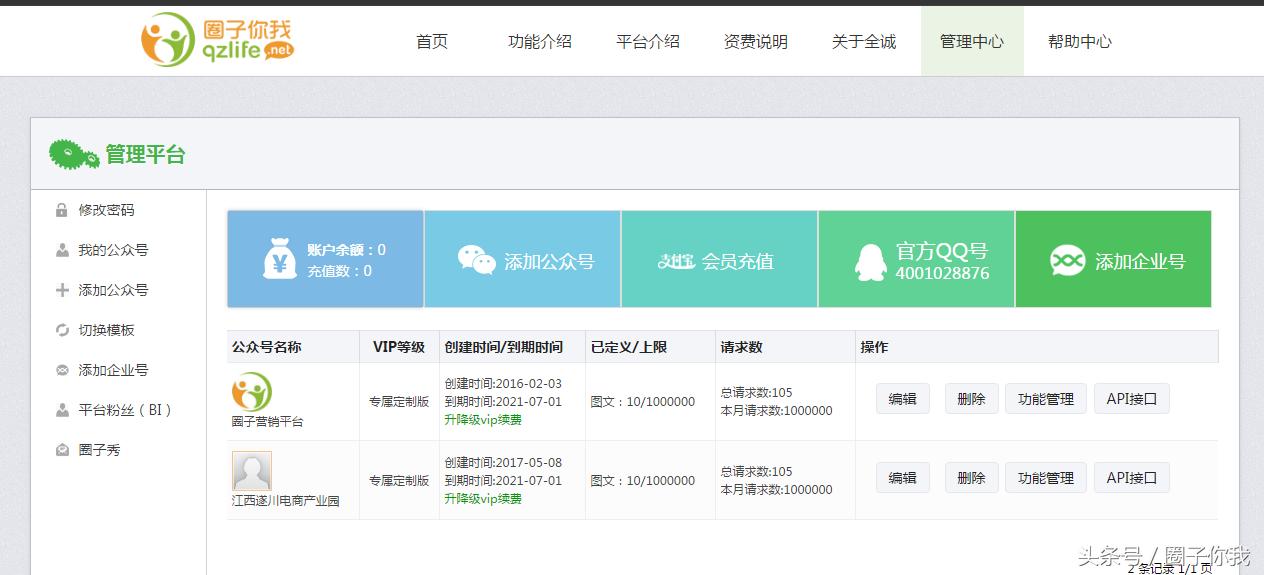Open 我的公众号 in the sidebar
Screen dimensions: 1264x575
(113, 250)
